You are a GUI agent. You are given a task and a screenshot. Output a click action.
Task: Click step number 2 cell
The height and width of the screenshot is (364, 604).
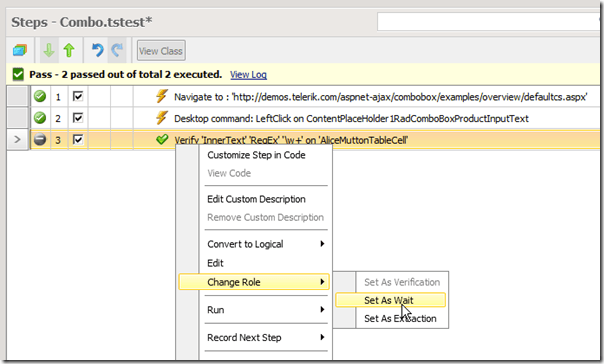(x=58, y=118)
